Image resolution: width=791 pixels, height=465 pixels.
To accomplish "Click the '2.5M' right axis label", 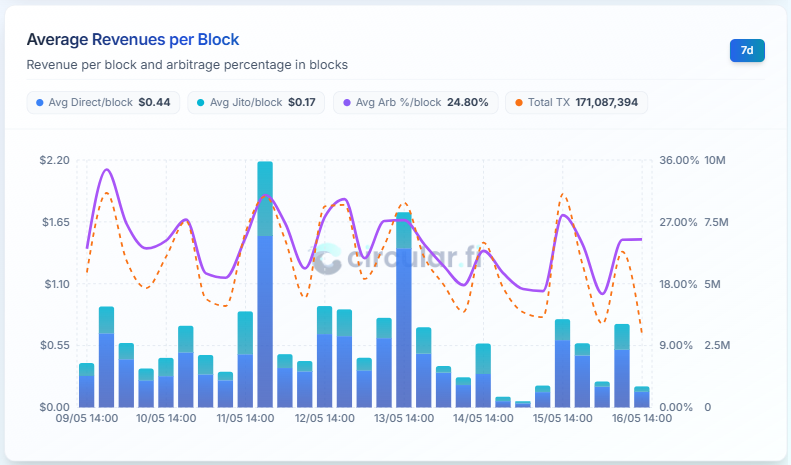I will click(x=717, y=345).
